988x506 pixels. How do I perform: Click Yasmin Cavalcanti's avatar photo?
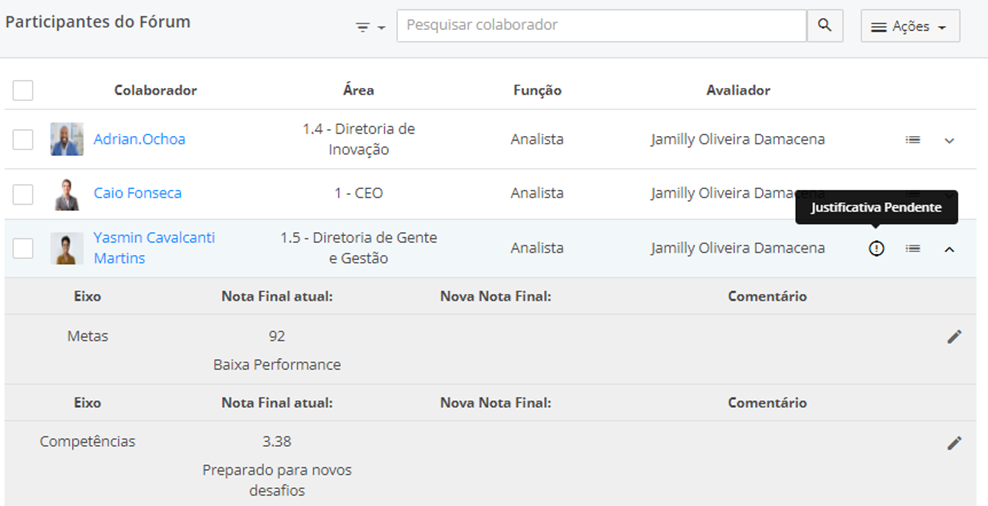tap(67, 248)
